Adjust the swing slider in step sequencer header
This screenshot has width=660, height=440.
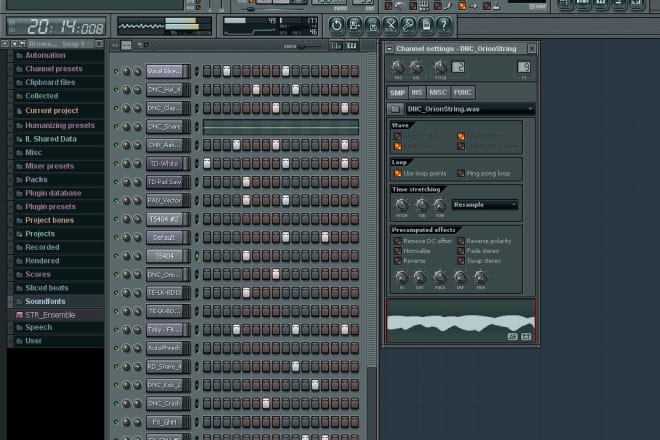pos(301,46)
